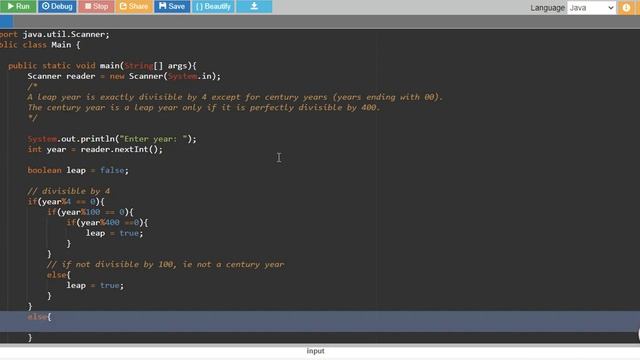Click the 'class Main {' declaration line

40,45
